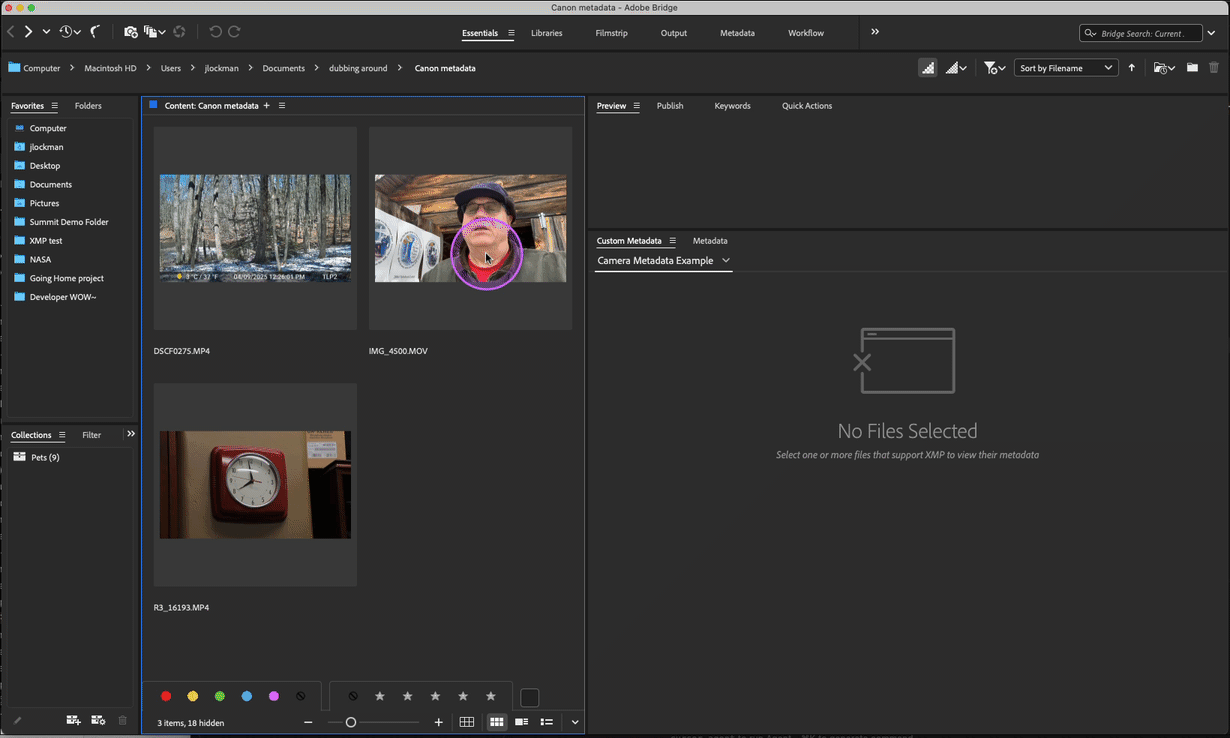Open the reveal recent files icon
Screen dimensions: 1230x738
pyautogui.click(x=69, y=32)
